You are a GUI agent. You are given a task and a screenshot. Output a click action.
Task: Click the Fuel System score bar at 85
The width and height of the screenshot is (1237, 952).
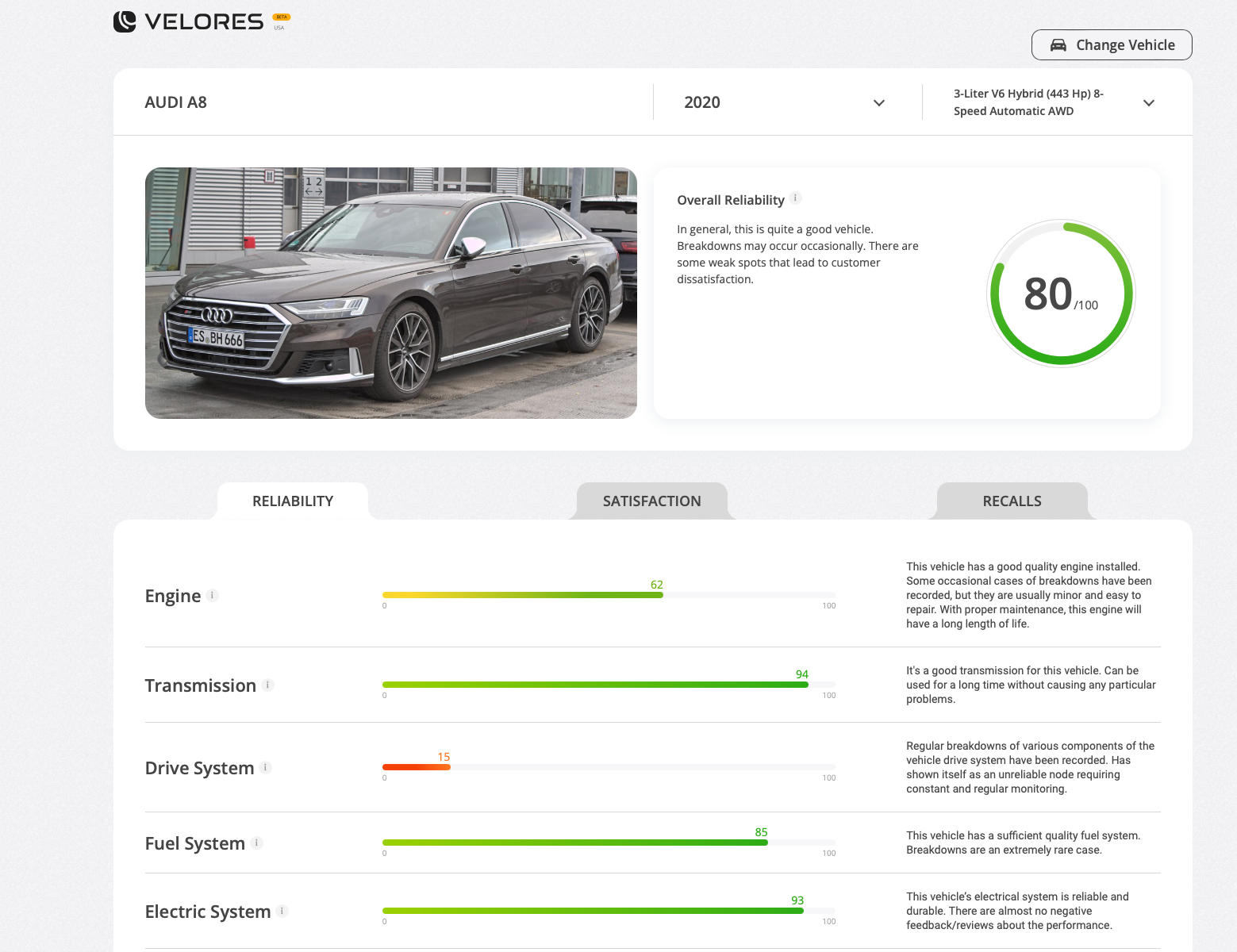point(575,843)
